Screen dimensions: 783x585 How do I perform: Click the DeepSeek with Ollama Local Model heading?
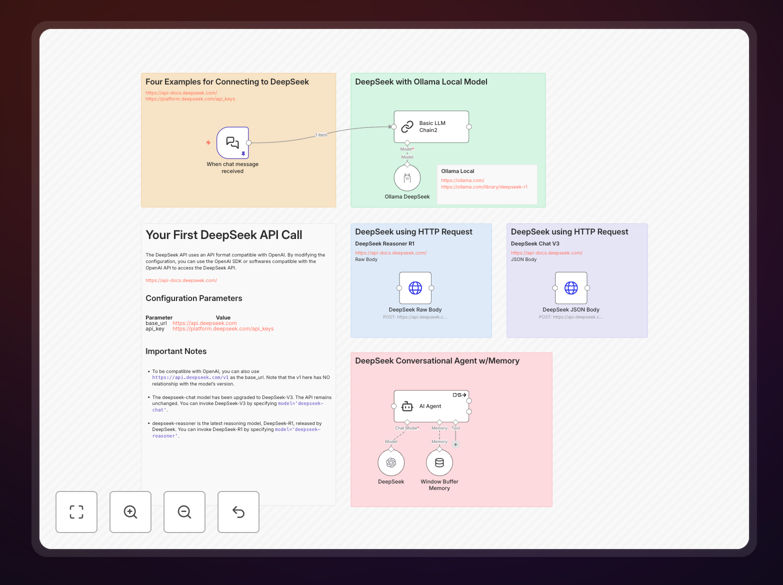pos(421,82)
